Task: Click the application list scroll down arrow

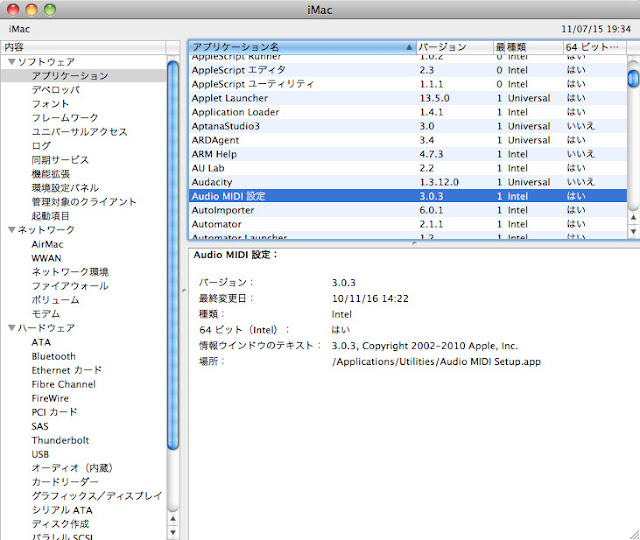Action: click(633, 231)
